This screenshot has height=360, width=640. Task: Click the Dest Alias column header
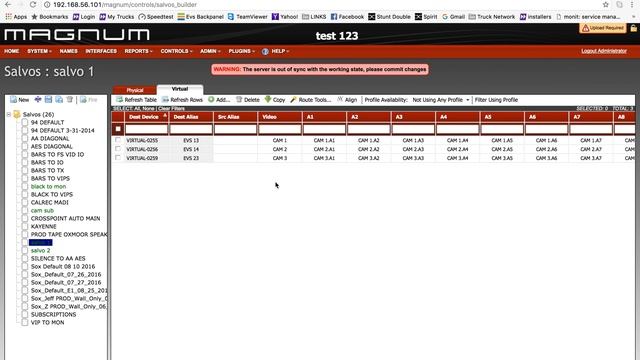tap(191, 117)
